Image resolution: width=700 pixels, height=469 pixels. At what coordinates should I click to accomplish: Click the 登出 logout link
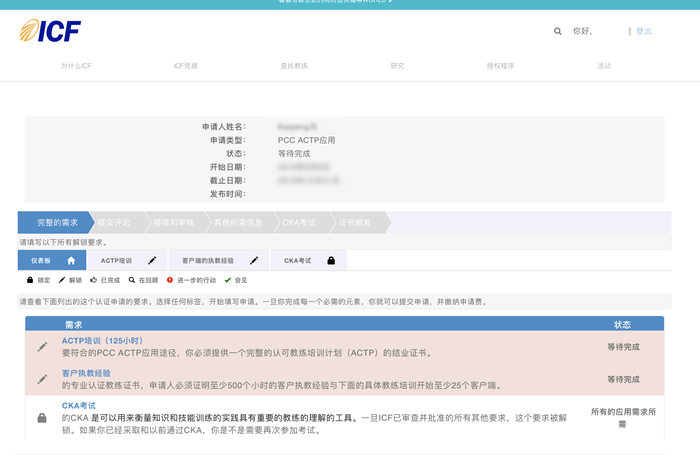pos(643,31)
